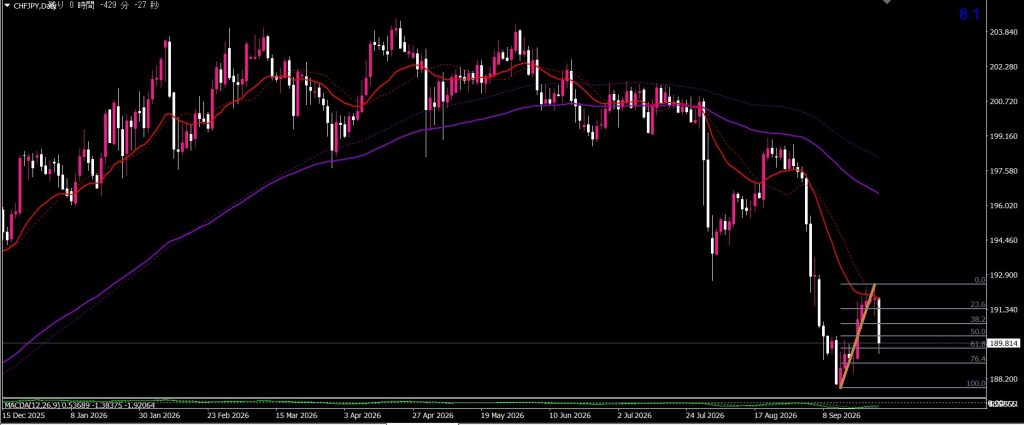
Task: Click the 8 Jan 2026 date label
Action: point(89,415)
